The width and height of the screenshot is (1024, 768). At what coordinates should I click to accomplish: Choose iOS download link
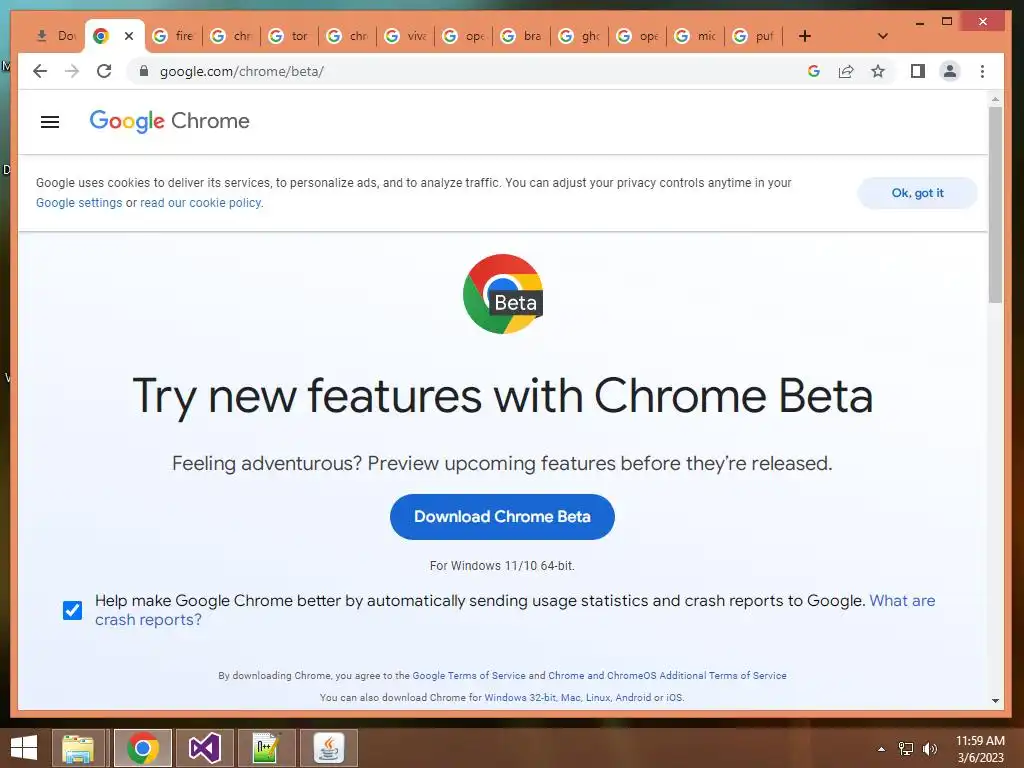point(674,698)
